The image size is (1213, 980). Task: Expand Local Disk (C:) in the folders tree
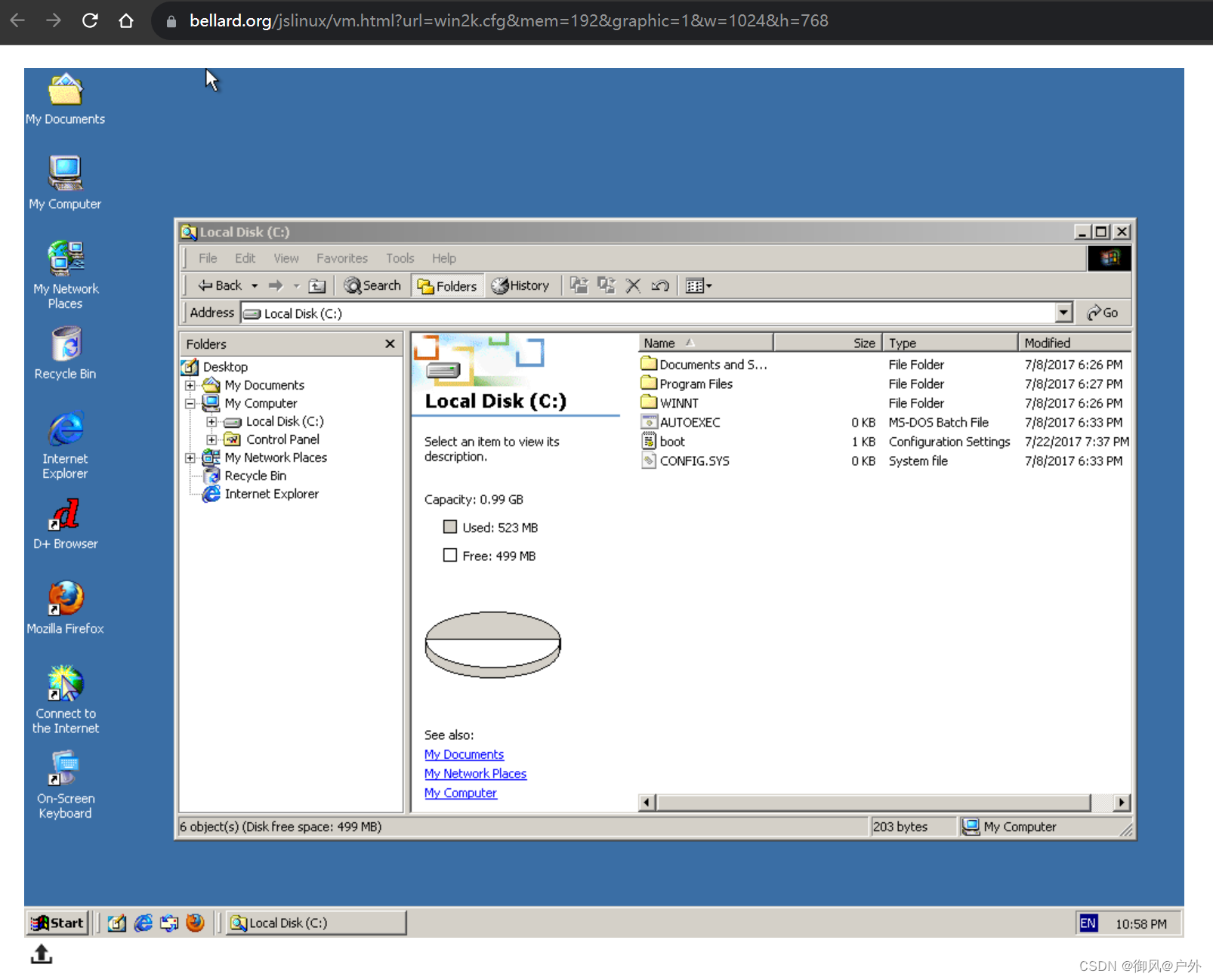coord(213,421)
